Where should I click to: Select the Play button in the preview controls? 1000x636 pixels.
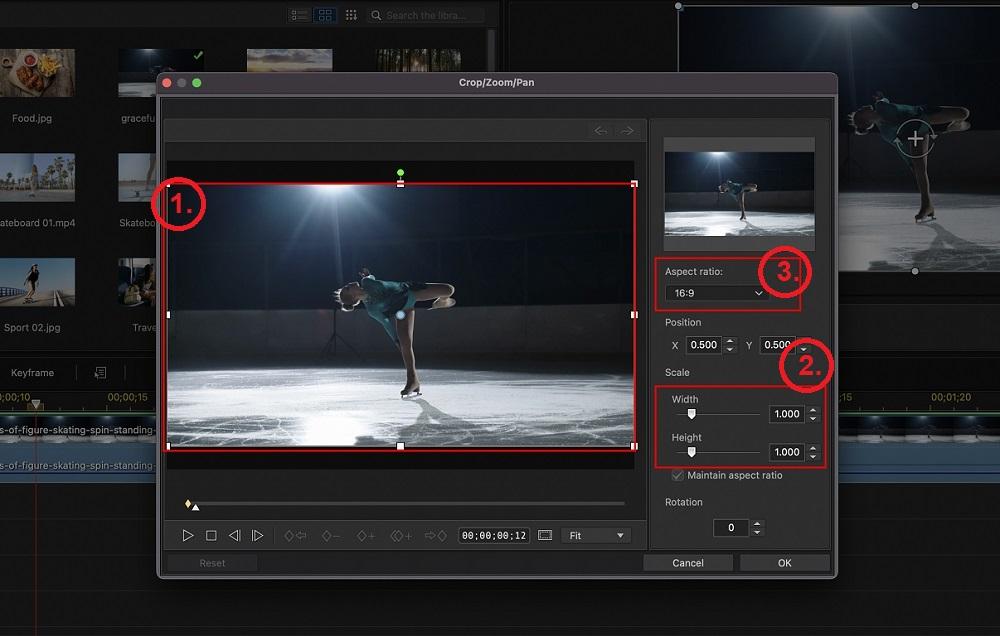point(188,535)
